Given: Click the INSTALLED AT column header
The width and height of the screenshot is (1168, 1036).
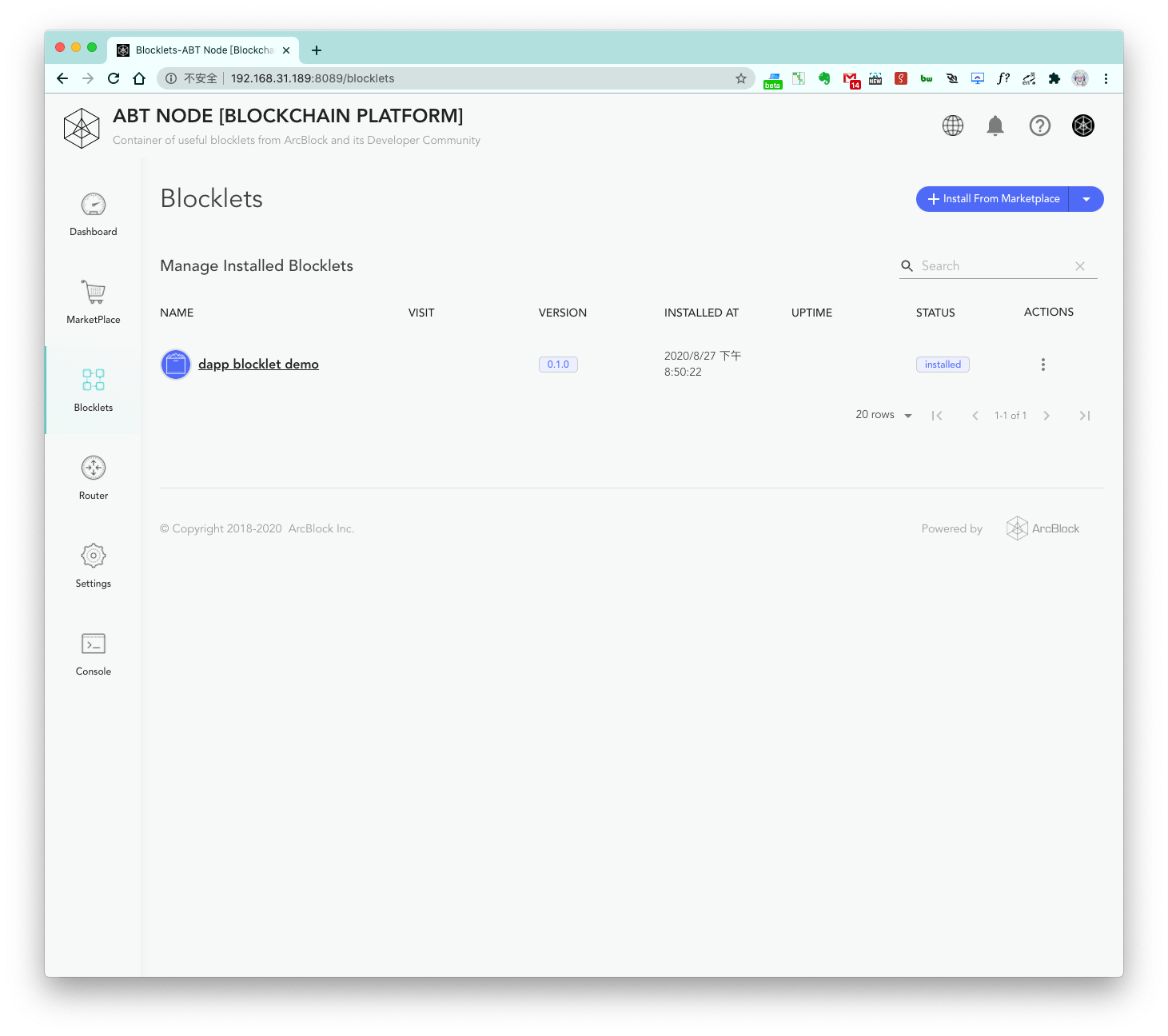Looking at the screenshot, I should [701, 313].
